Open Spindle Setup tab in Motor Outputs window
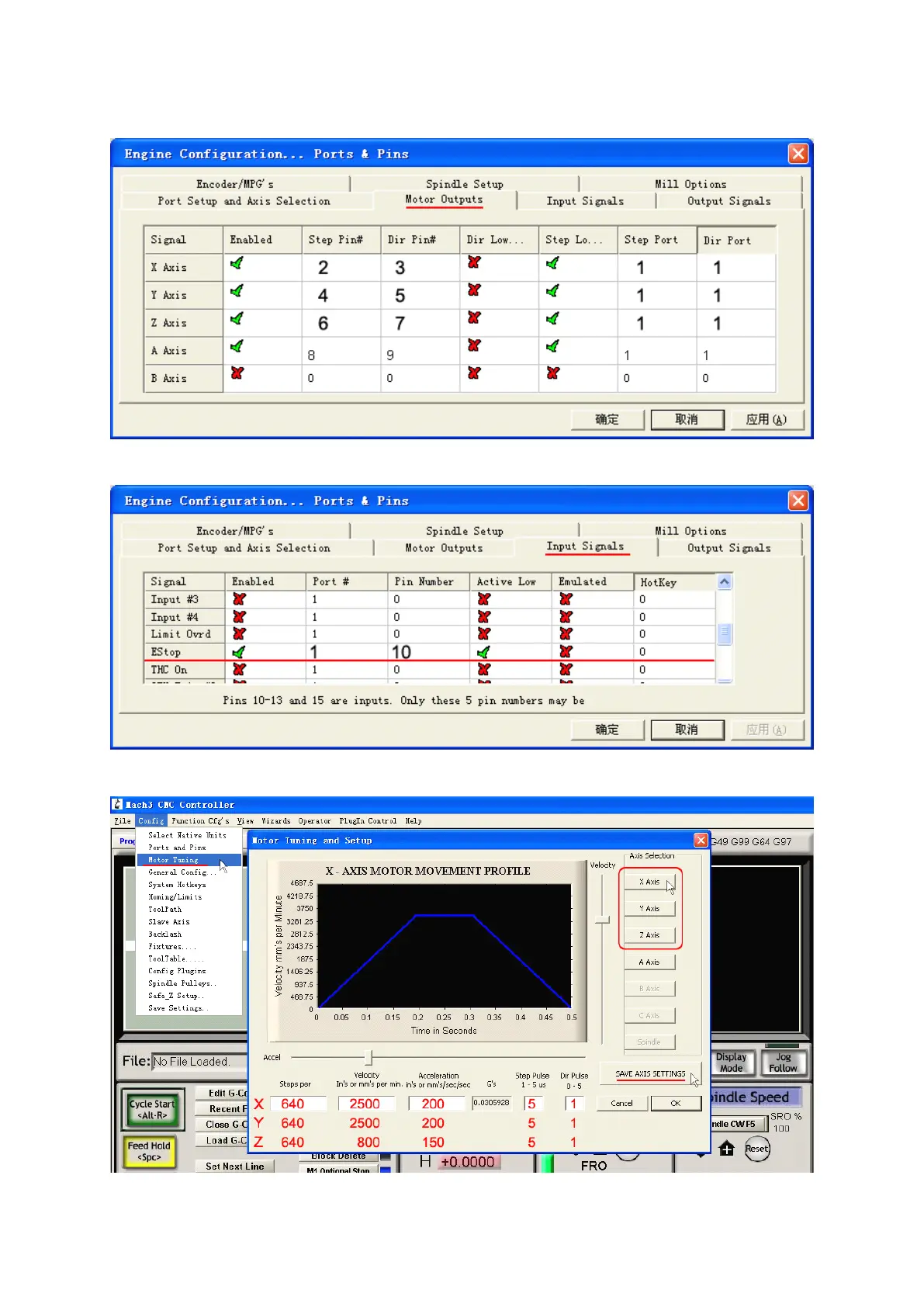 coord(464,184)
